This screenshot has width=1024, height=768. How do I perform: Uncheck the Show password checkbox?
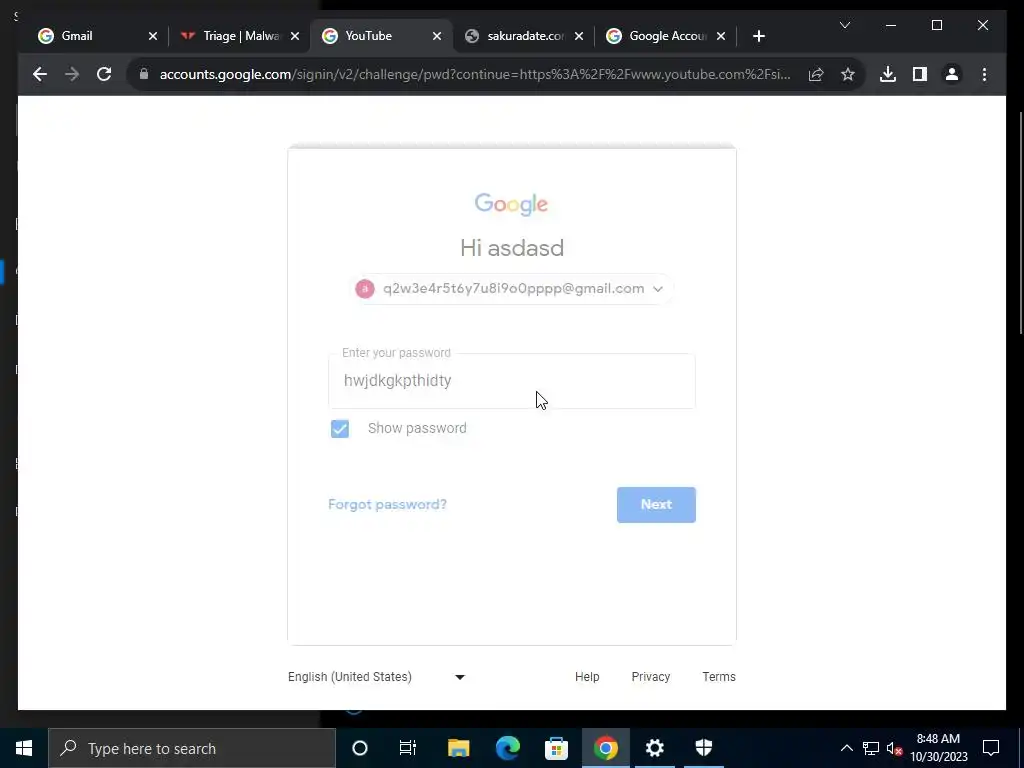340,428
